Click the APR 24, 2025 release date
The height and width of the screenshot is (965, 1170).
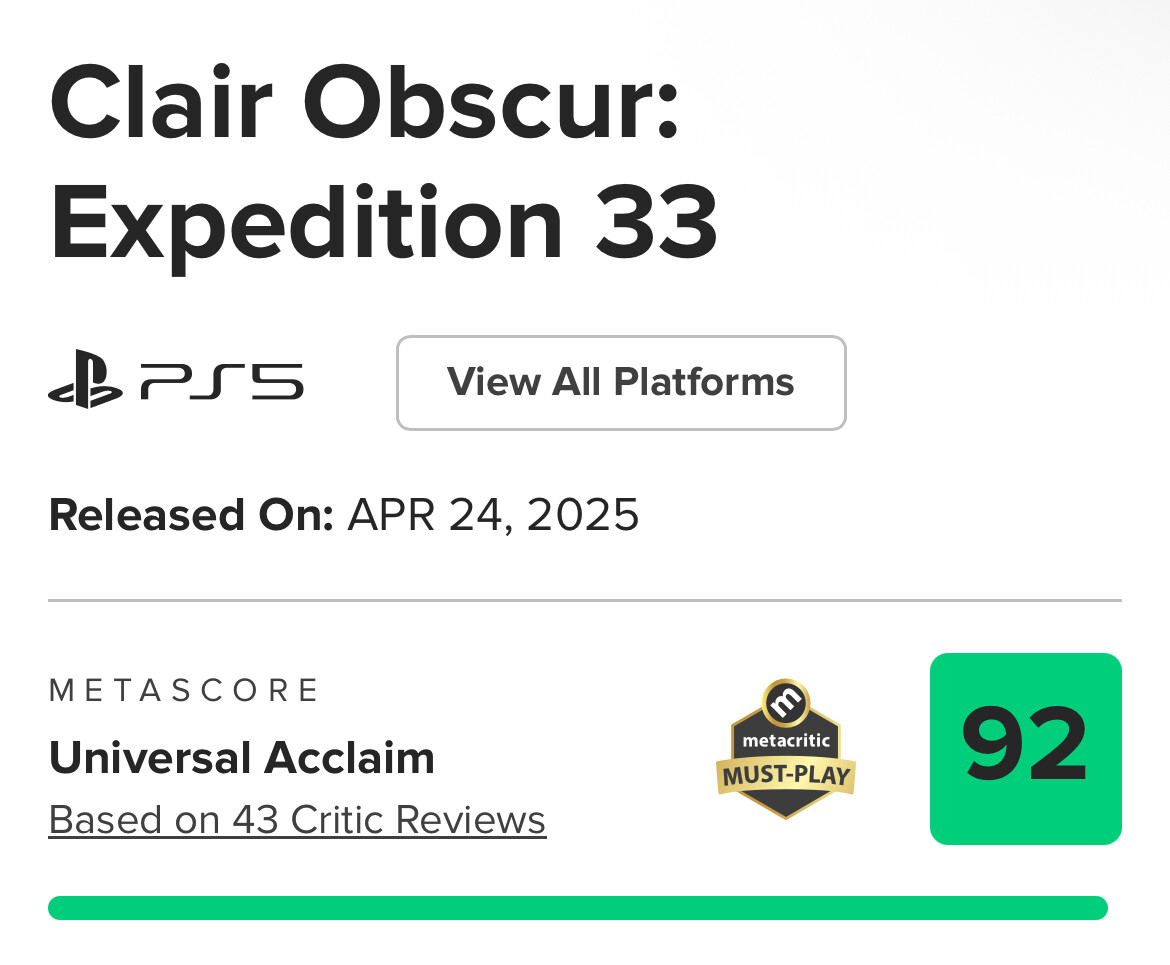[x=493, y=515]
